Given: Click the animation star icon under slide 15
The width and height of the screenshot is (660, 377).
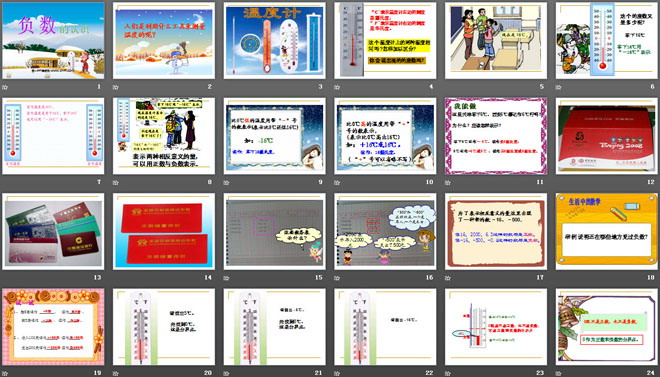Looking at the screenshot, I should pyautogui.click(x=226, y=278).
